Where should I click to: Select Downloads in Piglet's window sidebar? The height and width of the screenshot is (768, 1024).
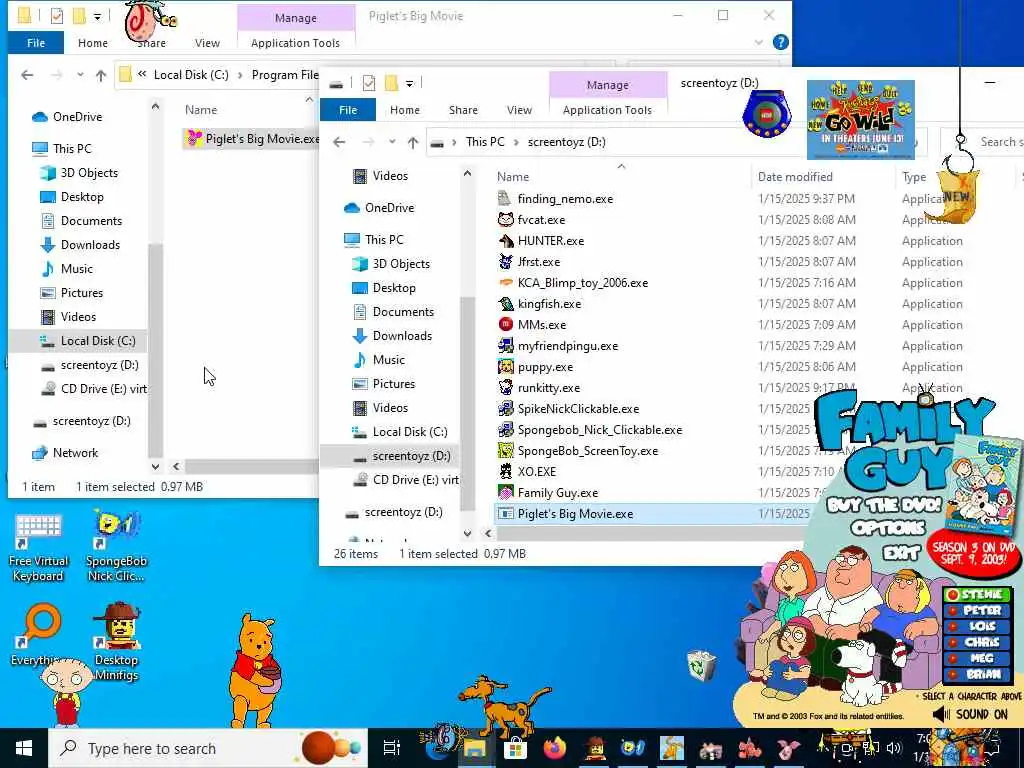(x=90, y=245)
